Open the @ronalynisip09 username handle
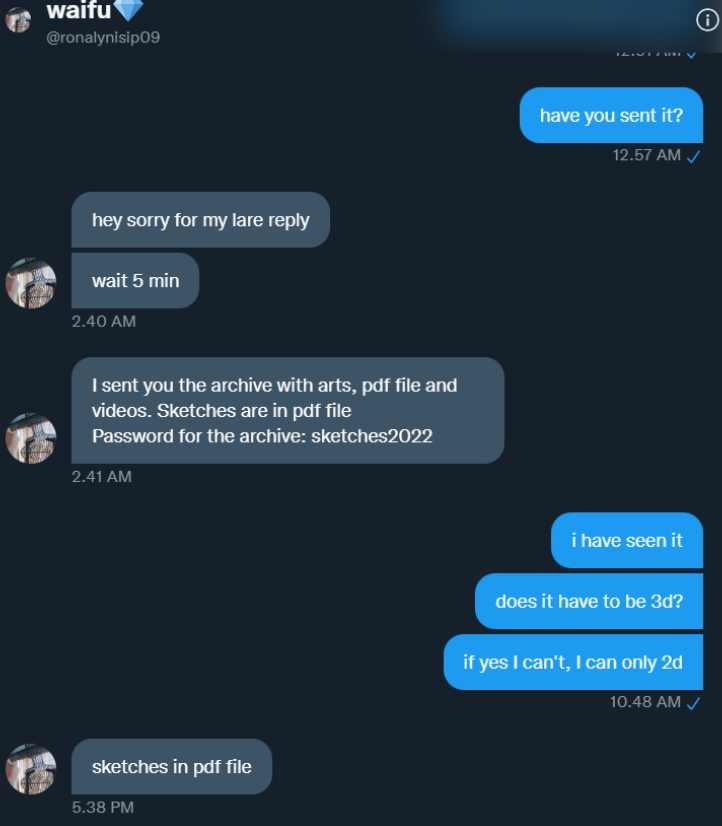Viewport: 722px width, 826px height. [x=103, y=37]
